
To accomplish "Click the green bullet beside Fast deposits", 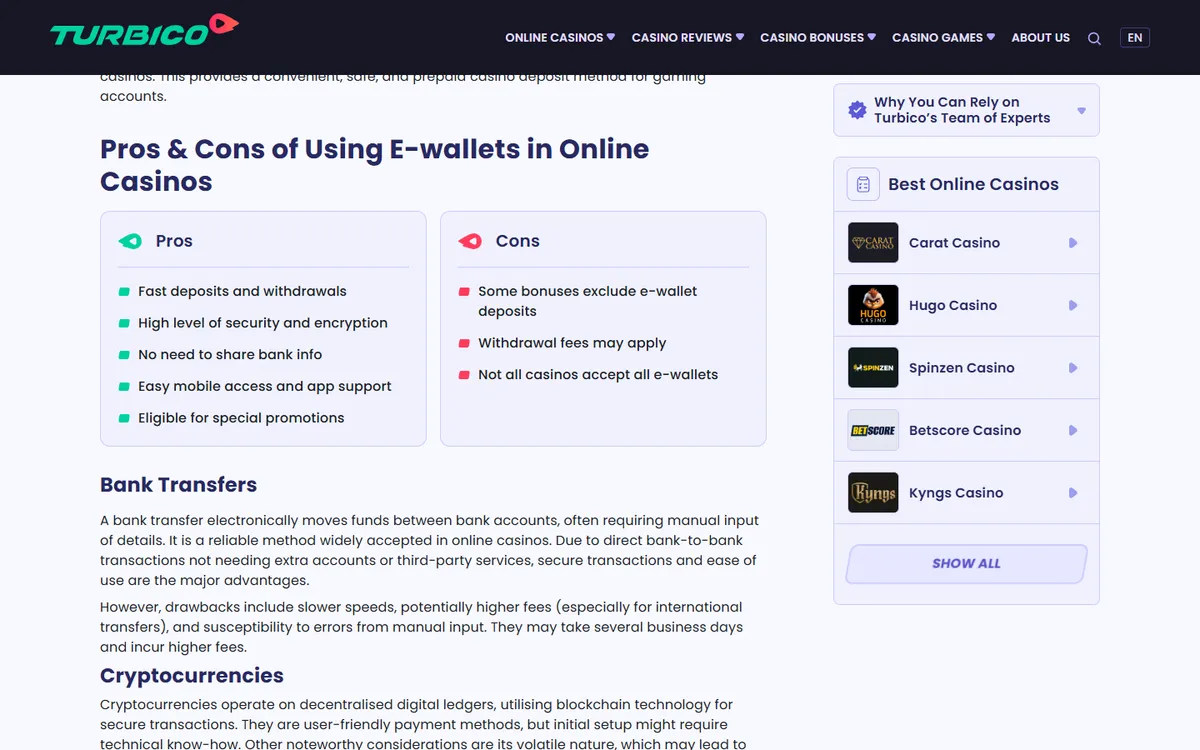I will 124,292.
